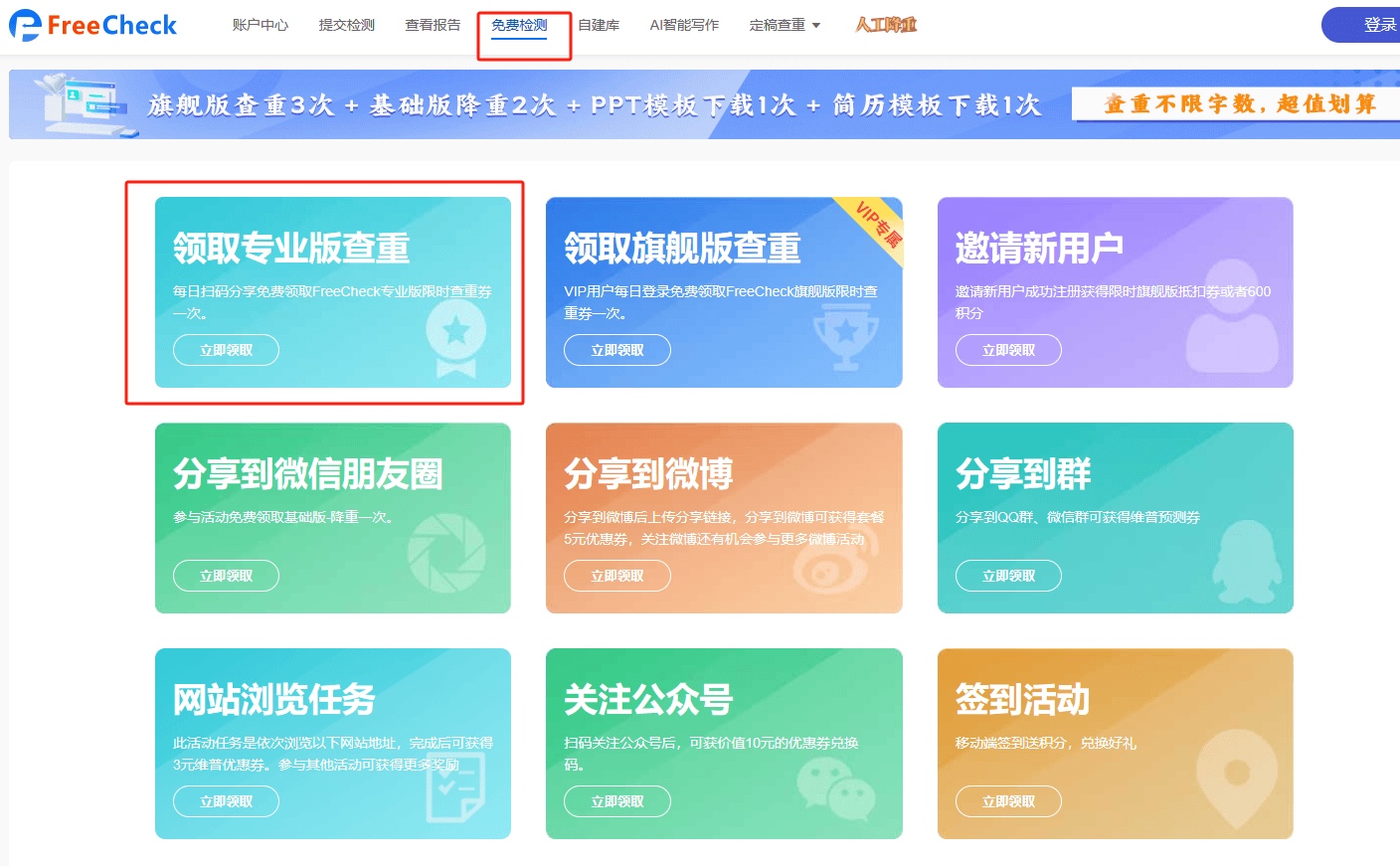Click the QQ penguin icon on 分享到群 card

[x=1247, y=563]
